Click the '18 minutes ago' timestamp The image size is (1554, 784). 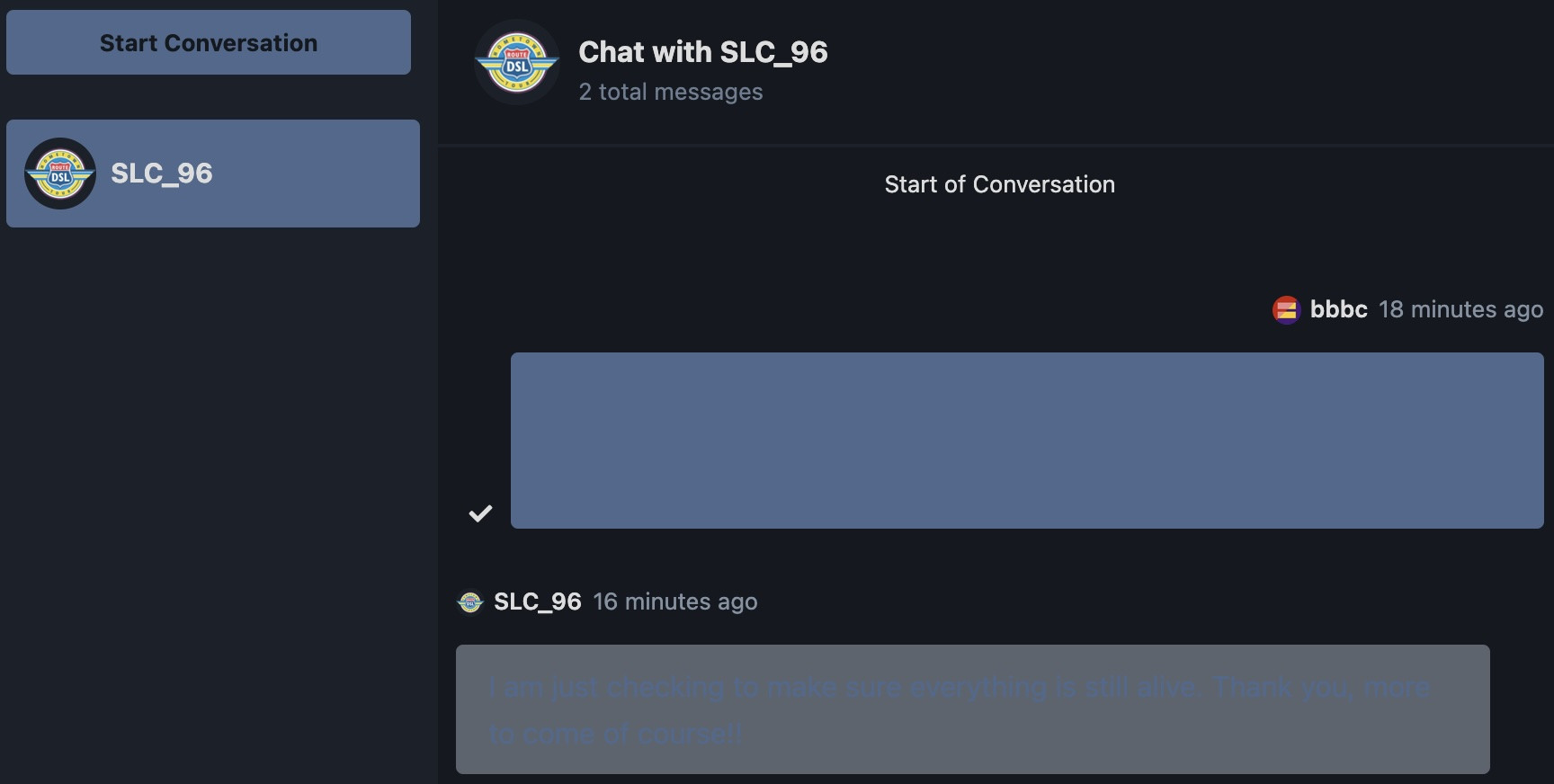click(x=1460, y=309)
